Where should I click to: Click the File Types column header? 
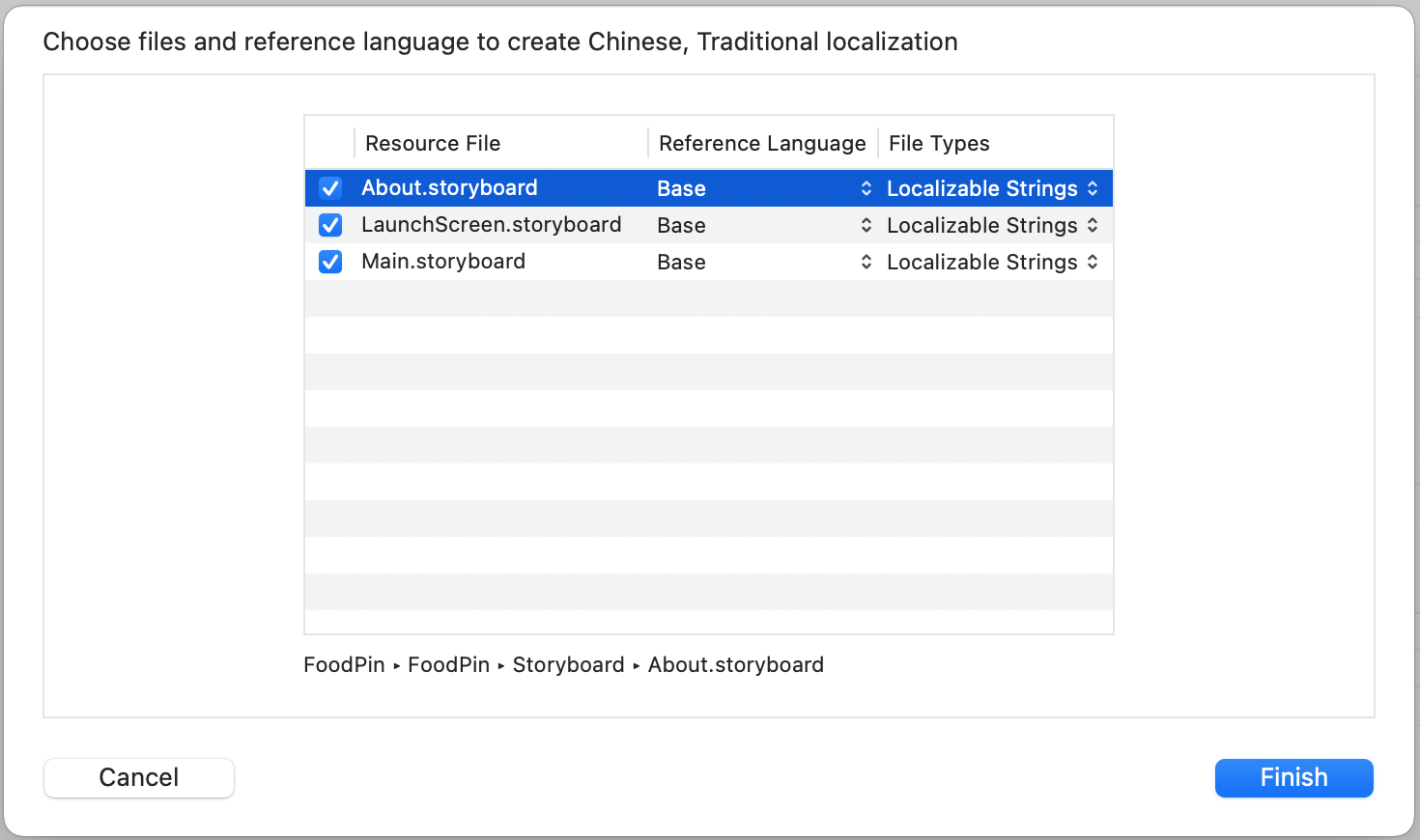[938, 142]
